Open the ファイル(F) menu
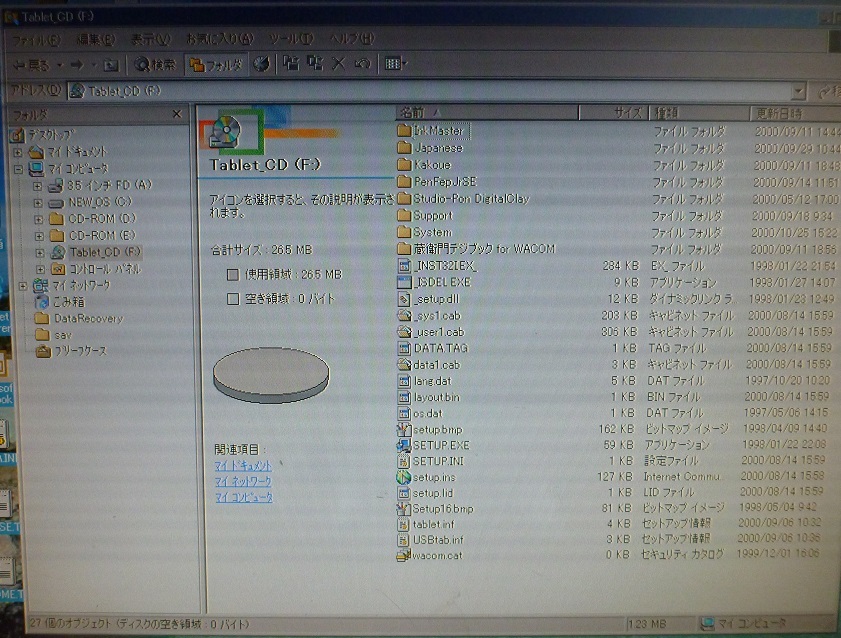This screenshot has width=841, height=638. (36, 40)
